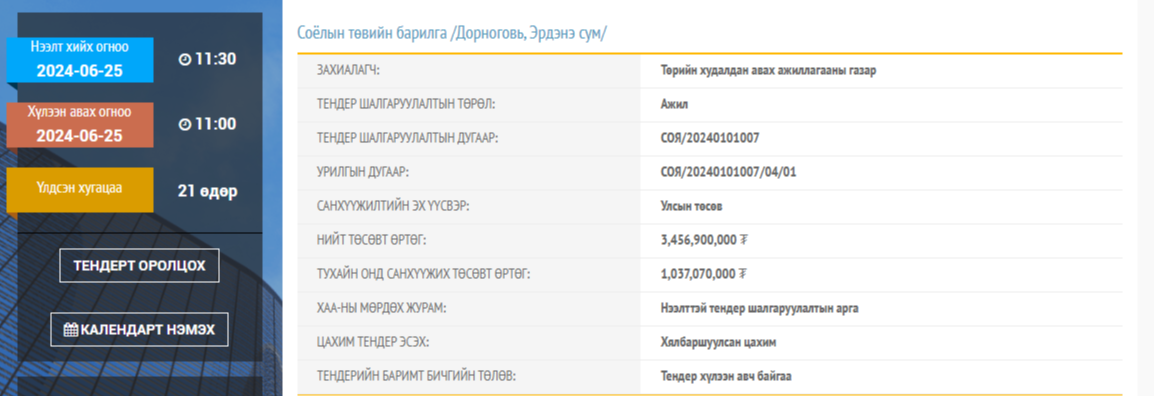This screenshot has height=397, width=1155.
Task: Click Нээлттэй тендер шалгаруулалтын арга value
Action: [x=759, y=308]
